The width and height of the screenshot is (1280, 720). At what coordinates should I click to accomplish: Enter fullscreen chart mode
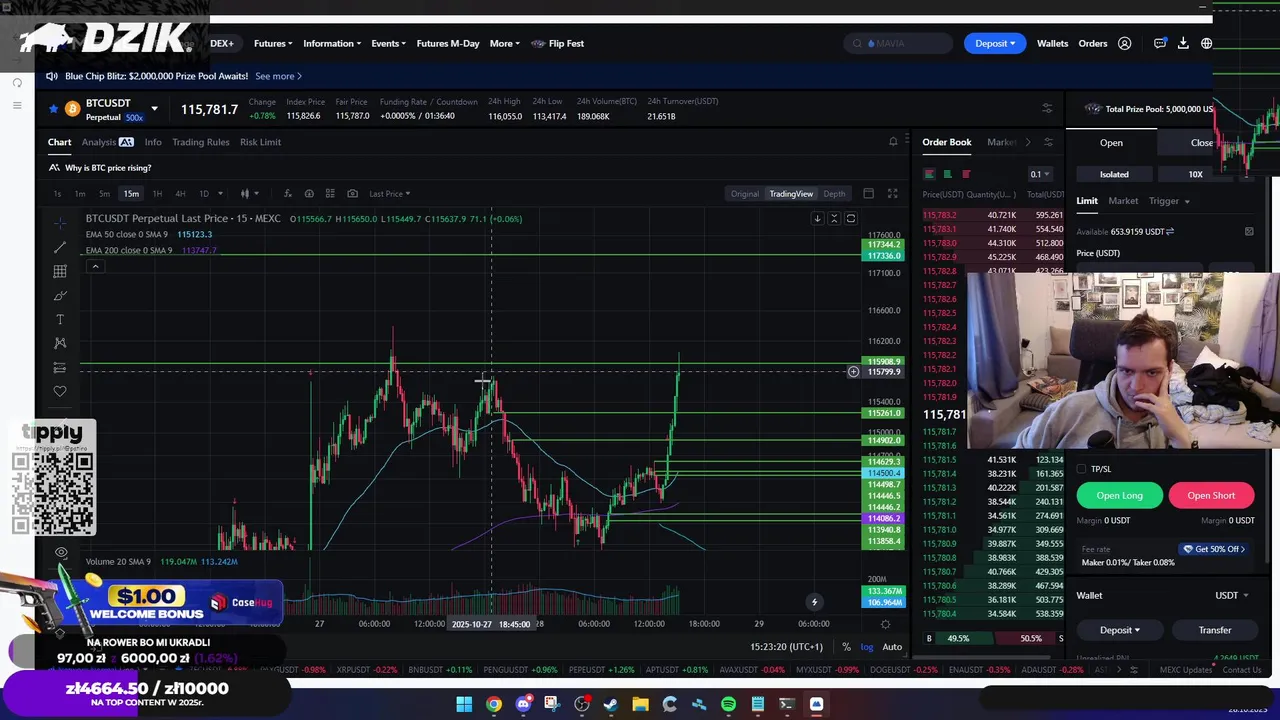[x=892, y=193]
